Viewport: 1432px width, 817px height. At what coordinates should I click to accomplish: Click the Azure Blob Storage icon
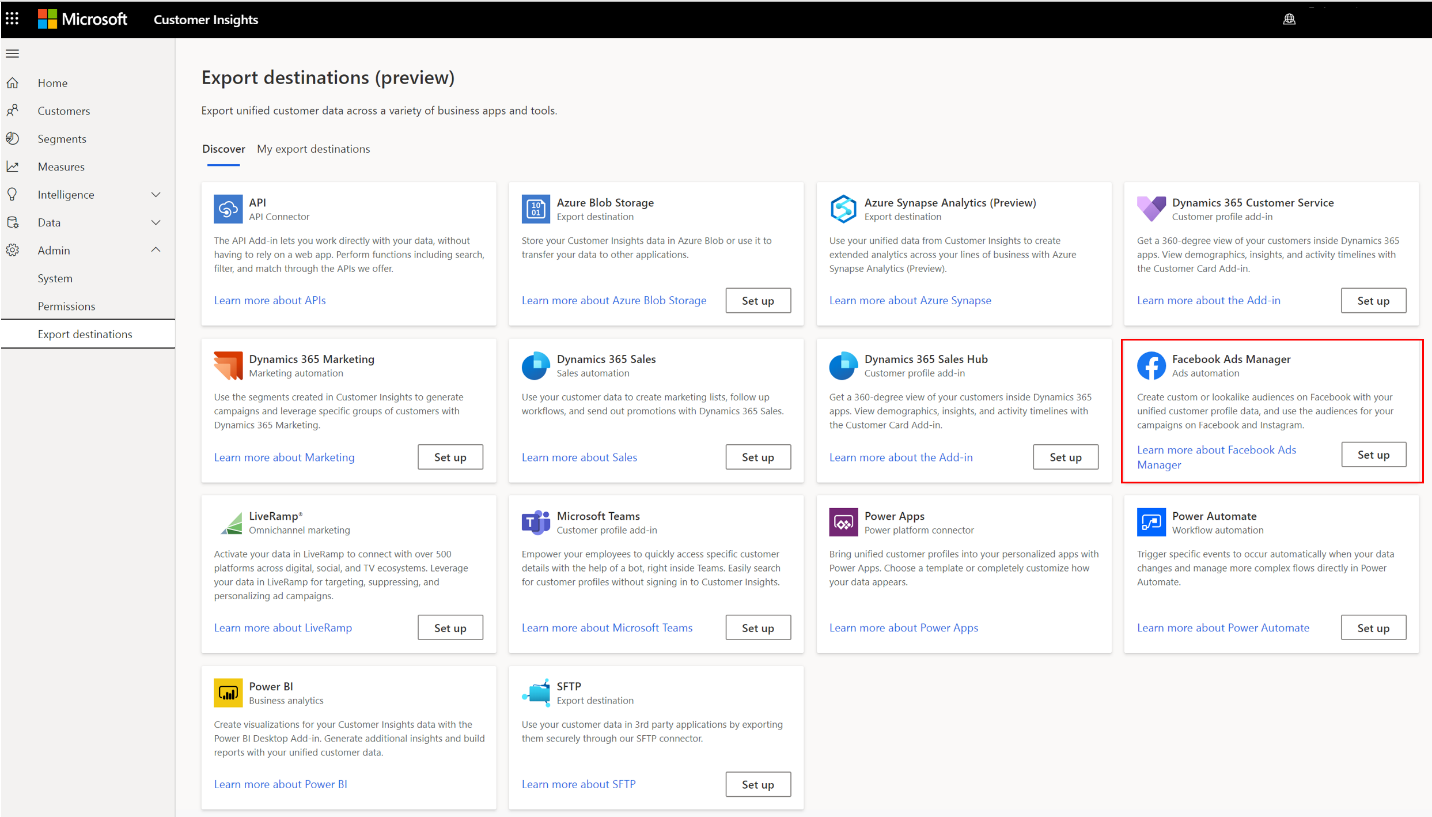pos(536,209)
